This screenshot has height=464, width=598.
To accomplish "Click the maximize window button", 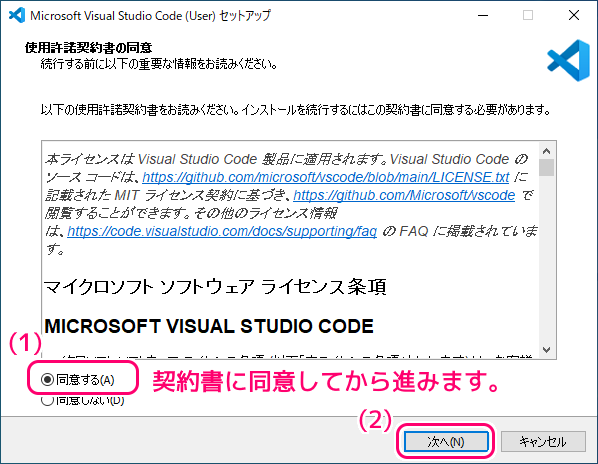I will [x=528, y=15].
